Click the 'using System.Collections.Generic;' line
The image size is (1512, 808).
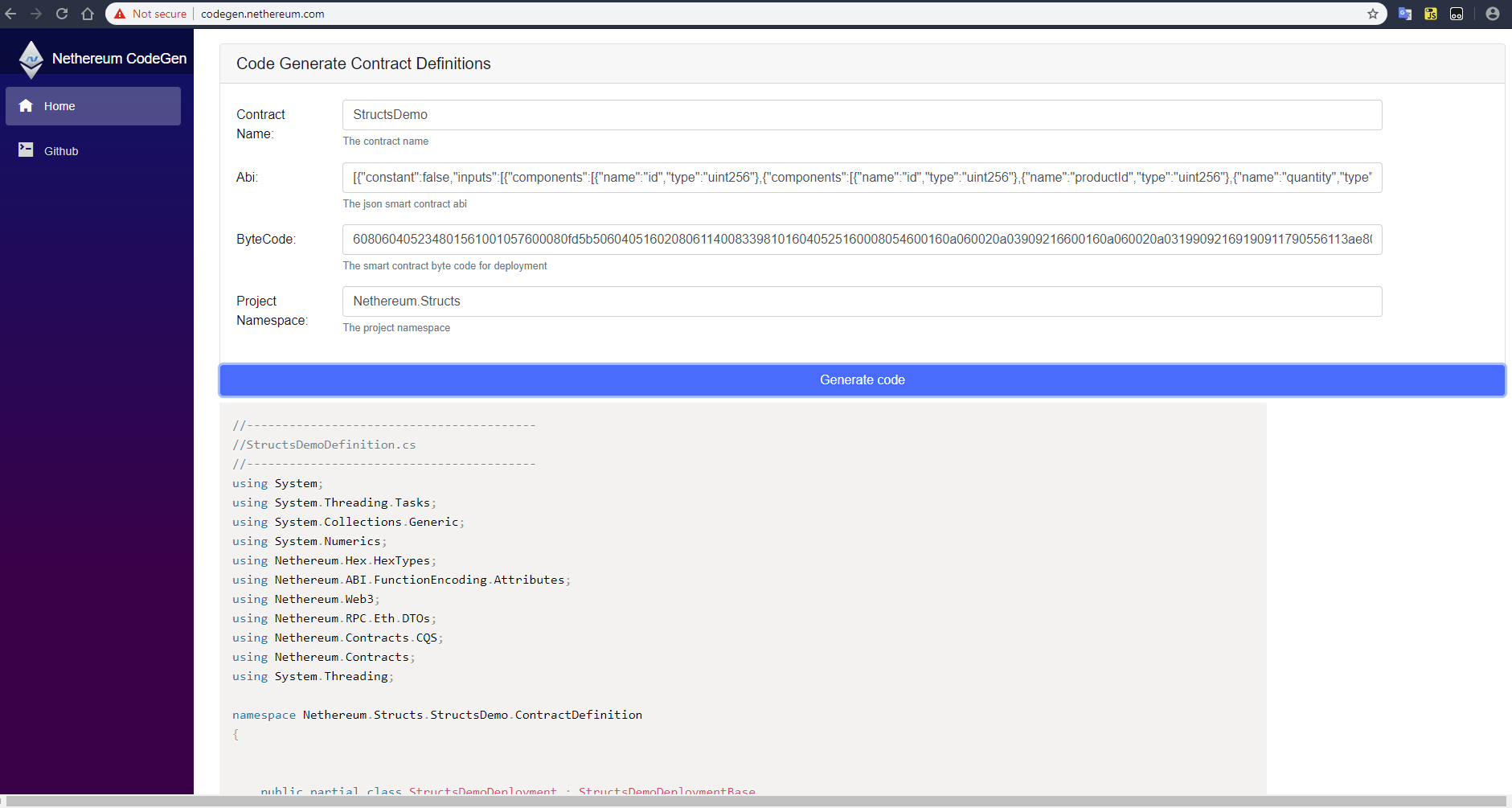coord(348,522)
